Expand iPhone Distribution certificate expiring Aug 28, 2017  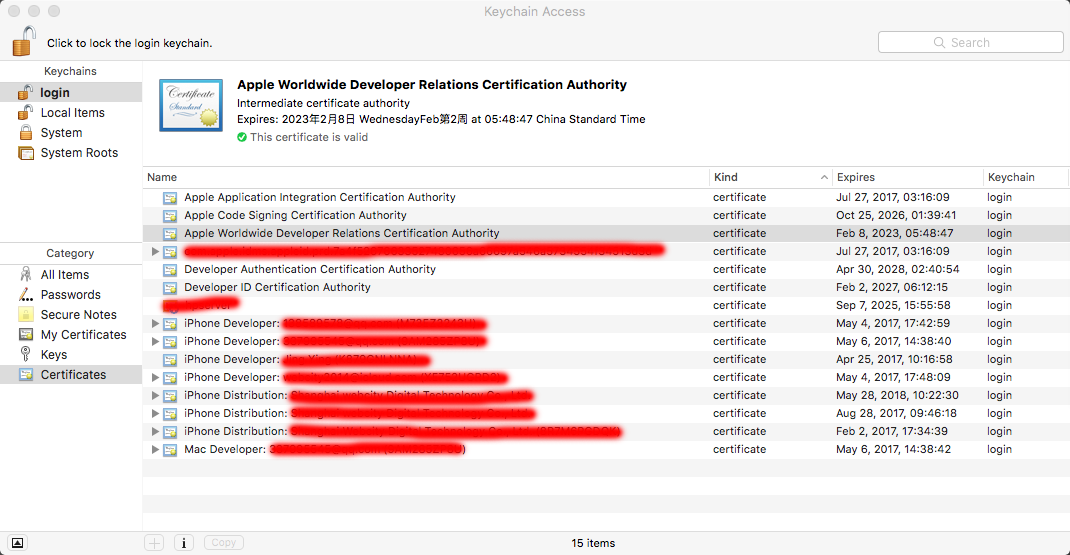[155, 414]
